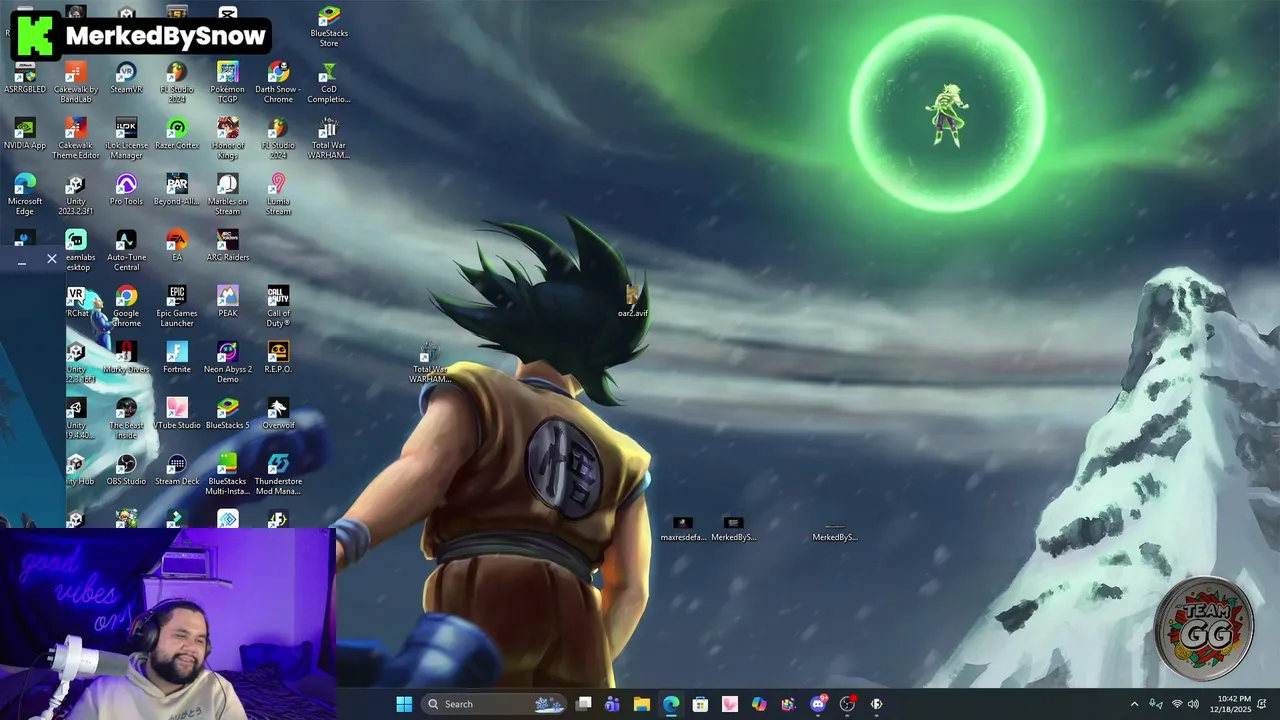
Task: Launch the Lumia Stream icon
Action: [x=278, y=195]
